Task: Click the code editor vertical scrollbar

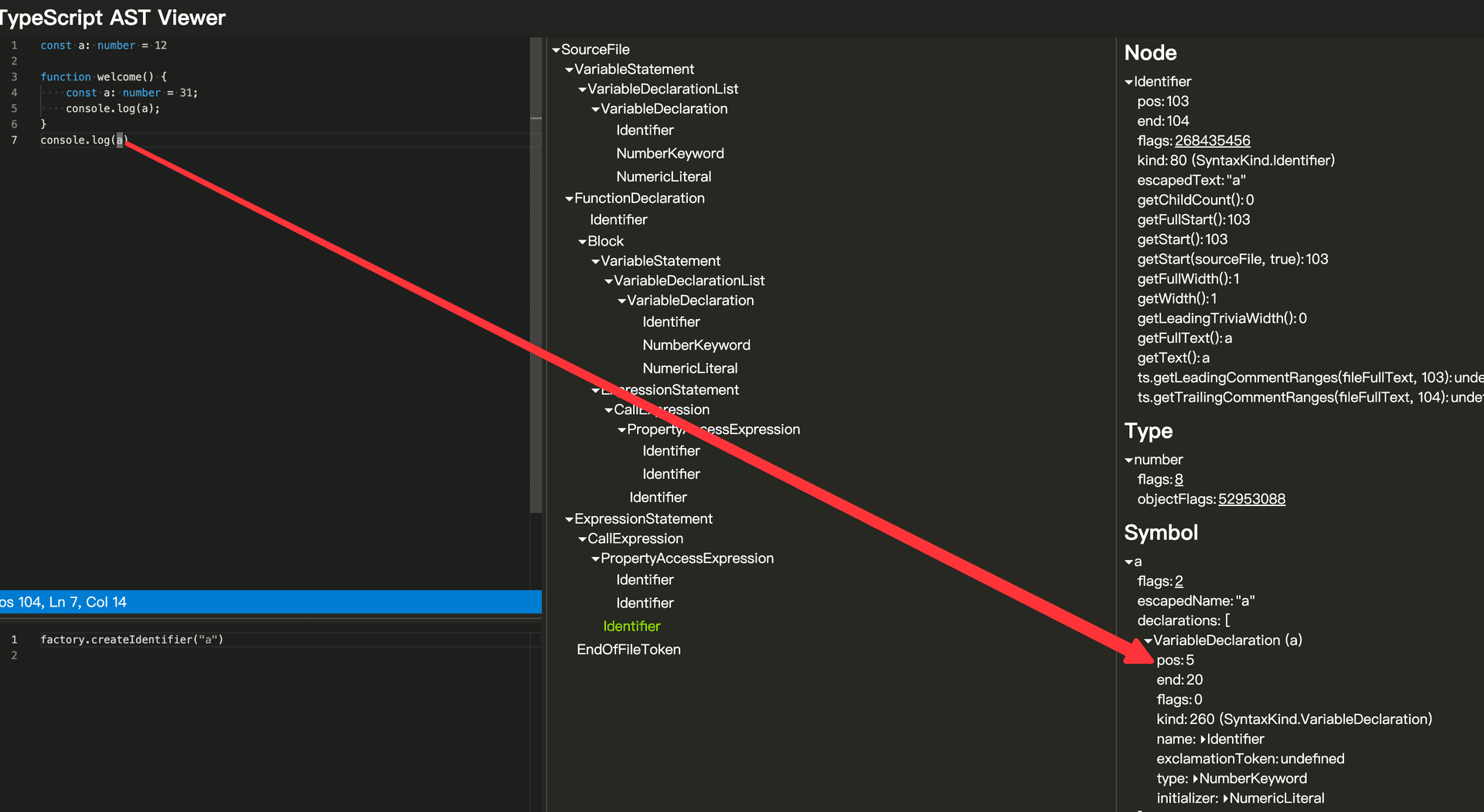Action: [536, 309]
